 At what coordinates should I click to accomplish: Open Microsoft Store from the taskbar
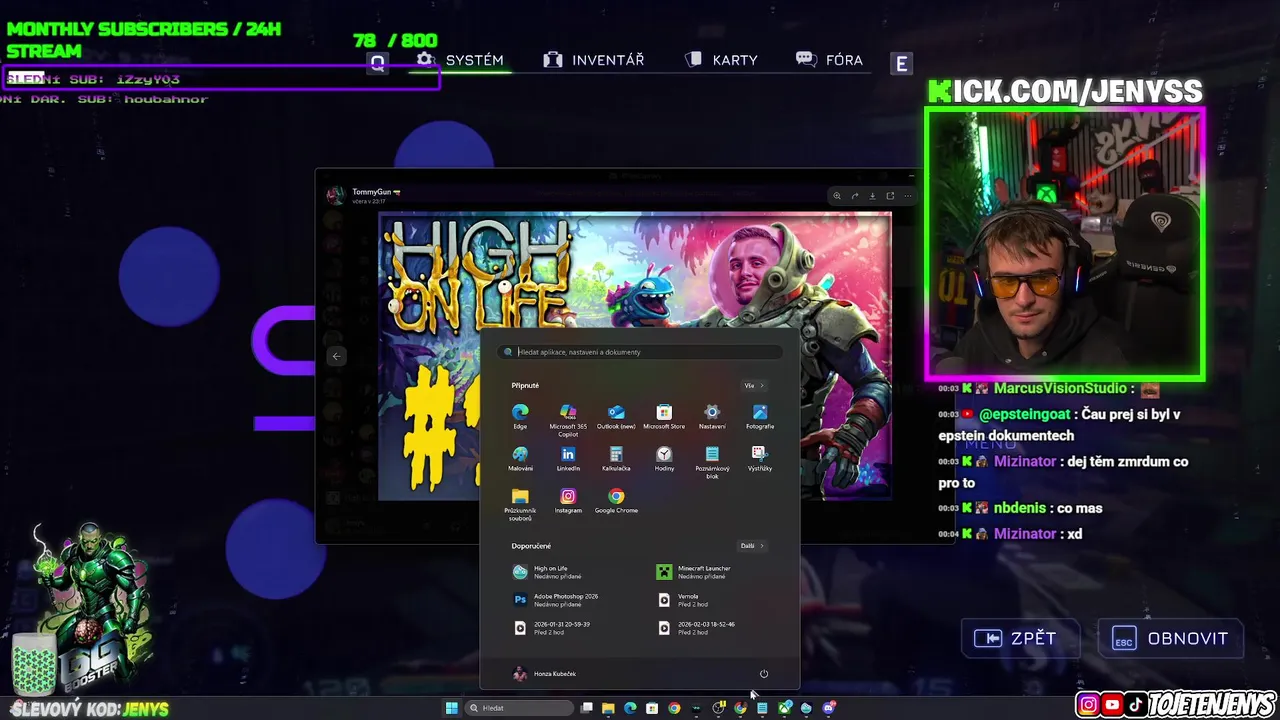coord(652,708)
